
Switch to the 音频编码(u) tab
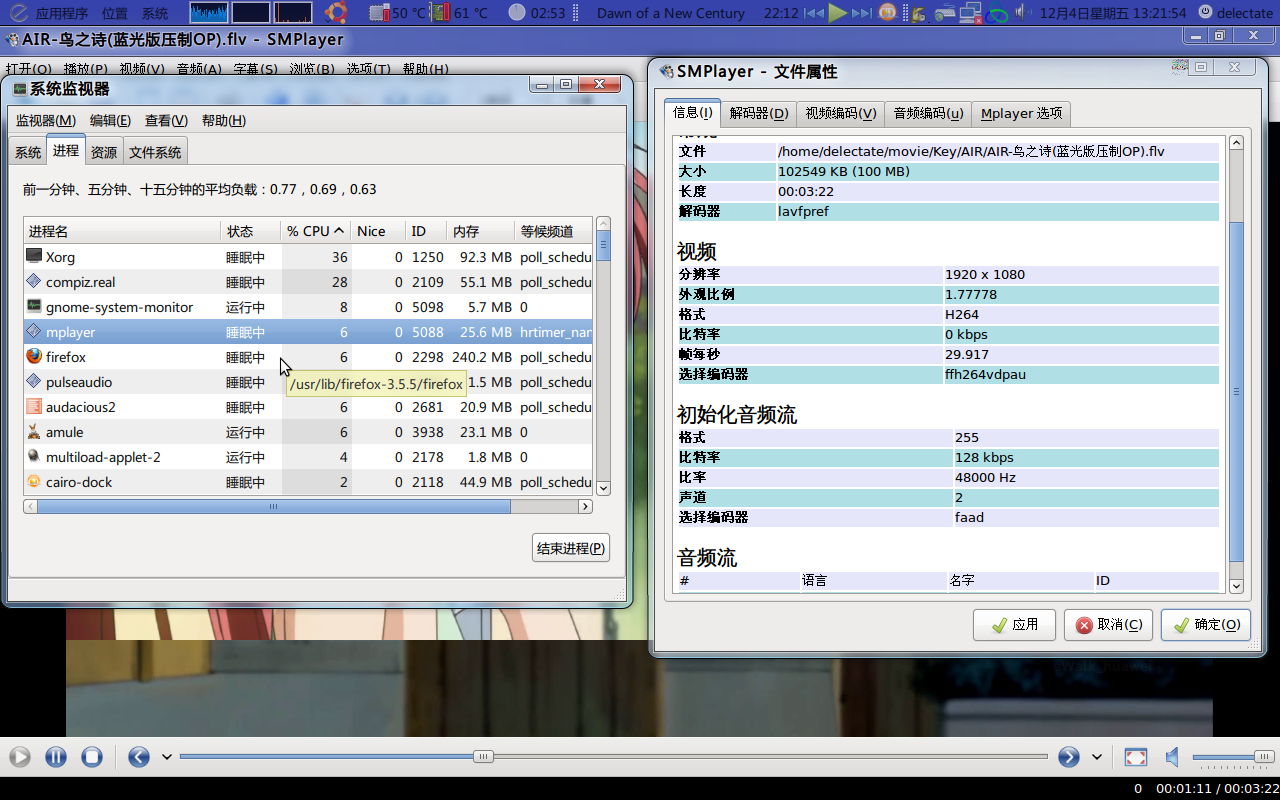point(928,113)
